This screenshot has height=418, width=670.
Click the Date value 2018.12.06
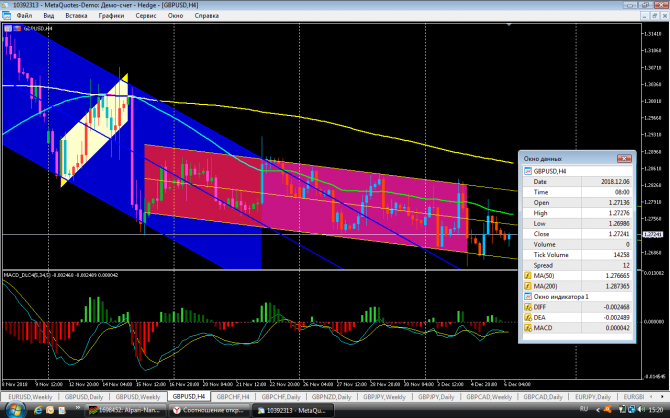[x=615, y=182]
